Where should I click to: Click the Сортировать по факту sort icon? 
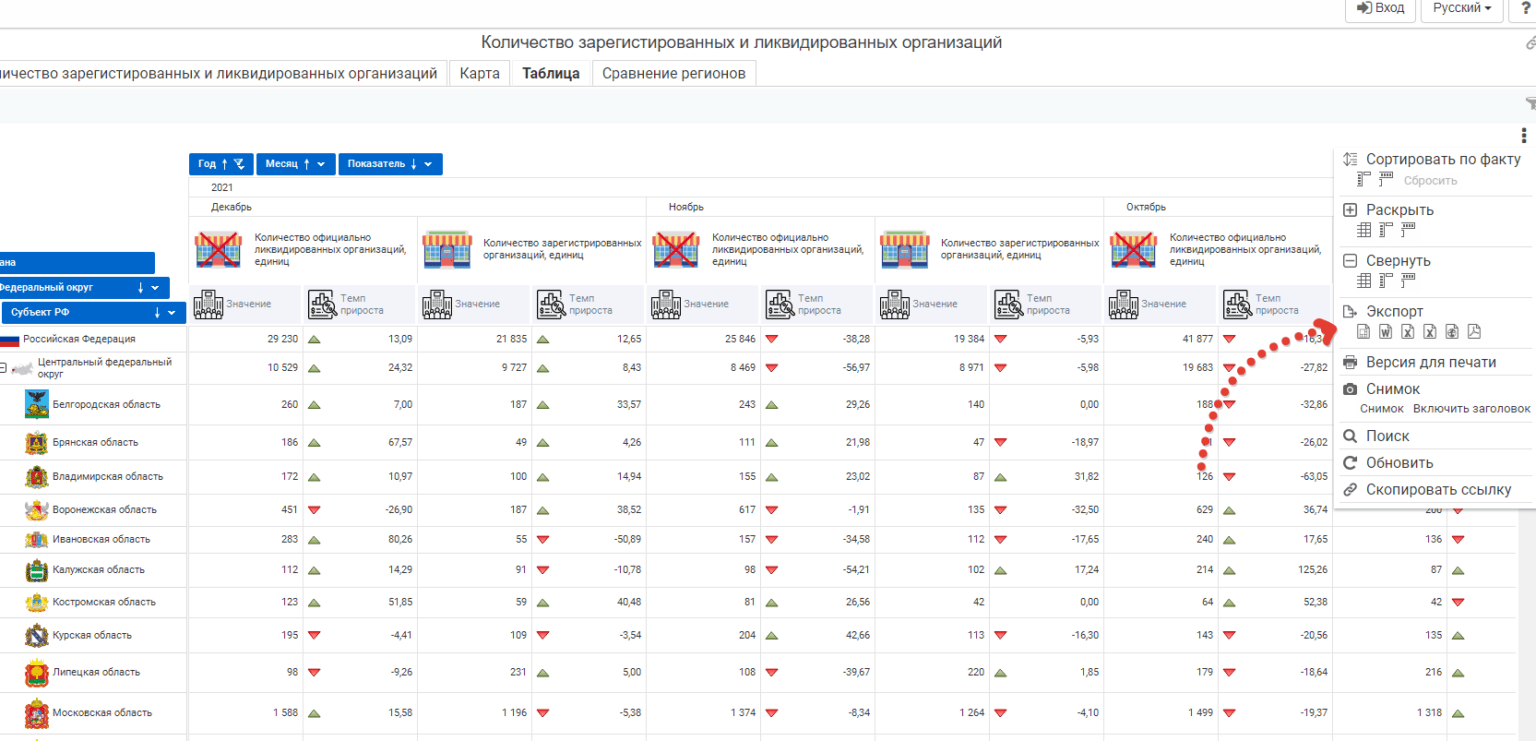coord(1350,159)
